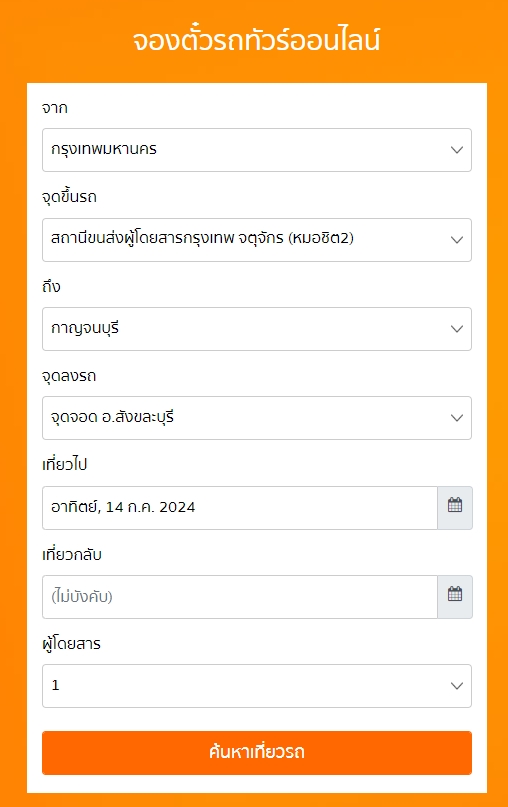Click the เที่ยวกลับ field label

point(72,554)
